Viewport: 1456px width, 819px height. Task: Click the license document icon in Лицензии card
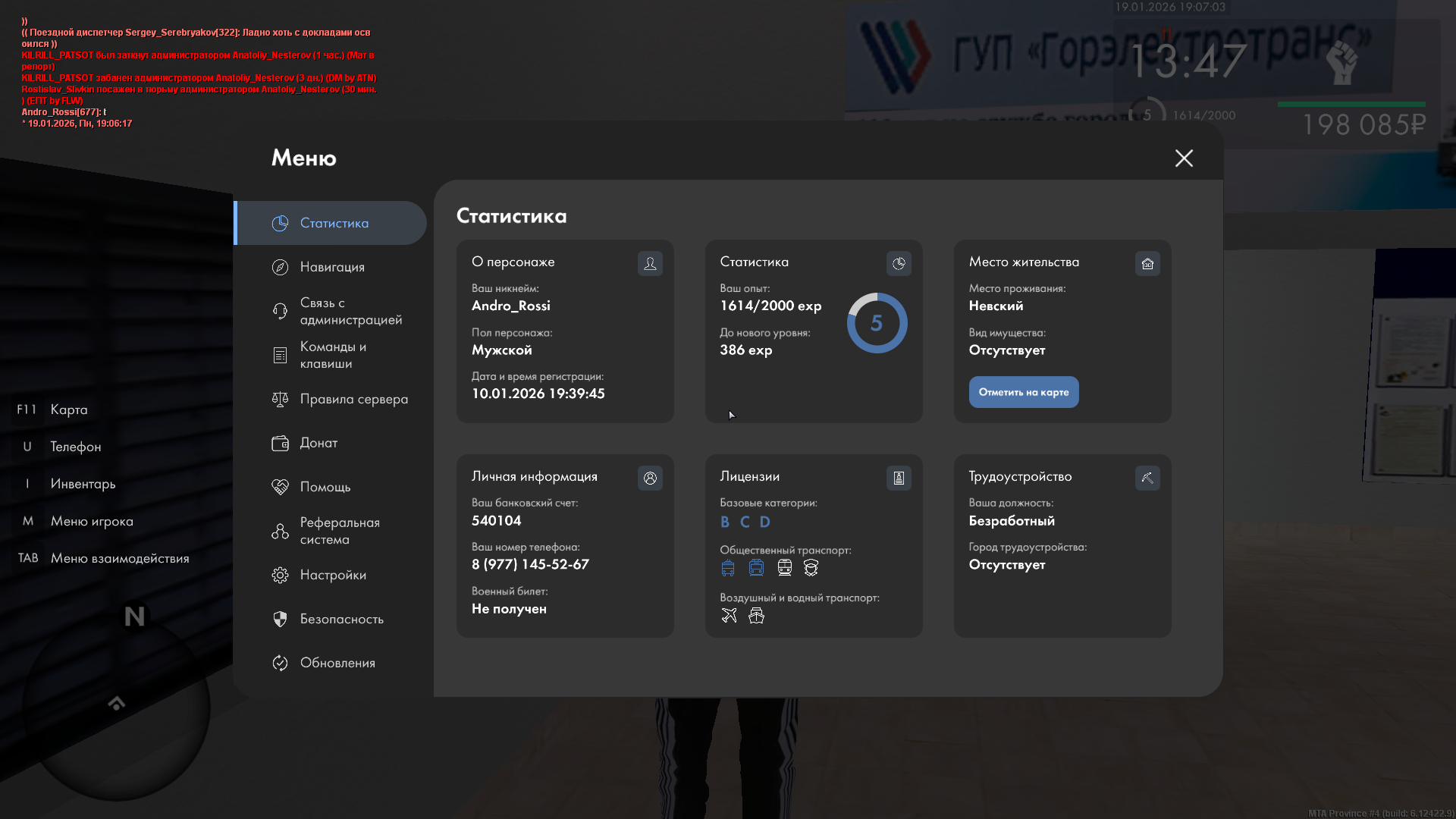click(x=899, y=478)
